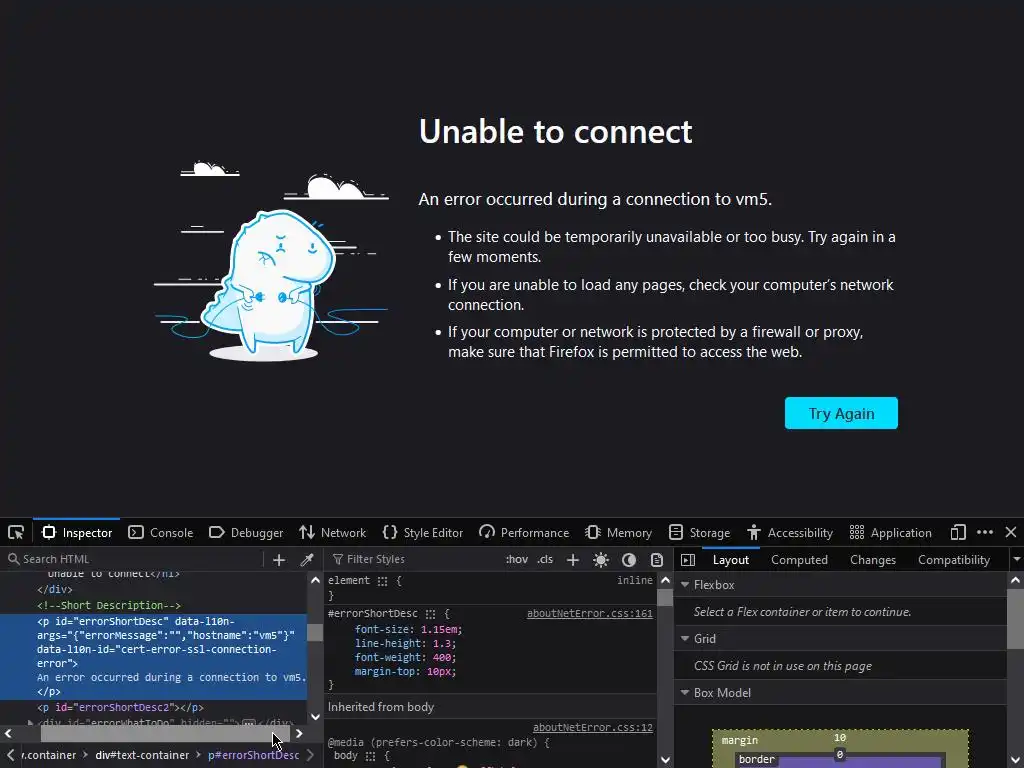
Task: Open the Application tab
Action: (891, 533)
